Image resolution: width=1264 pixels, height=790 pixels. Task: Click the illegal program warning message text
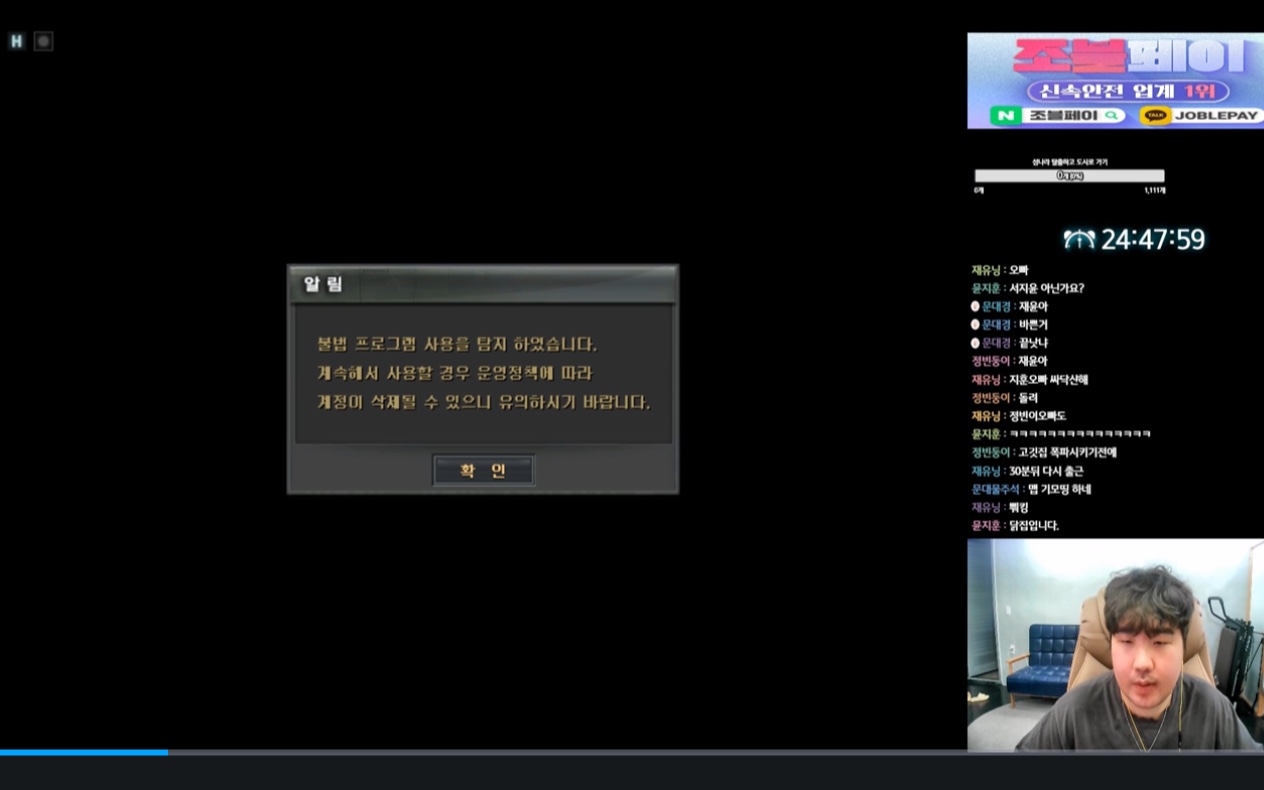[x=483, y=373]
